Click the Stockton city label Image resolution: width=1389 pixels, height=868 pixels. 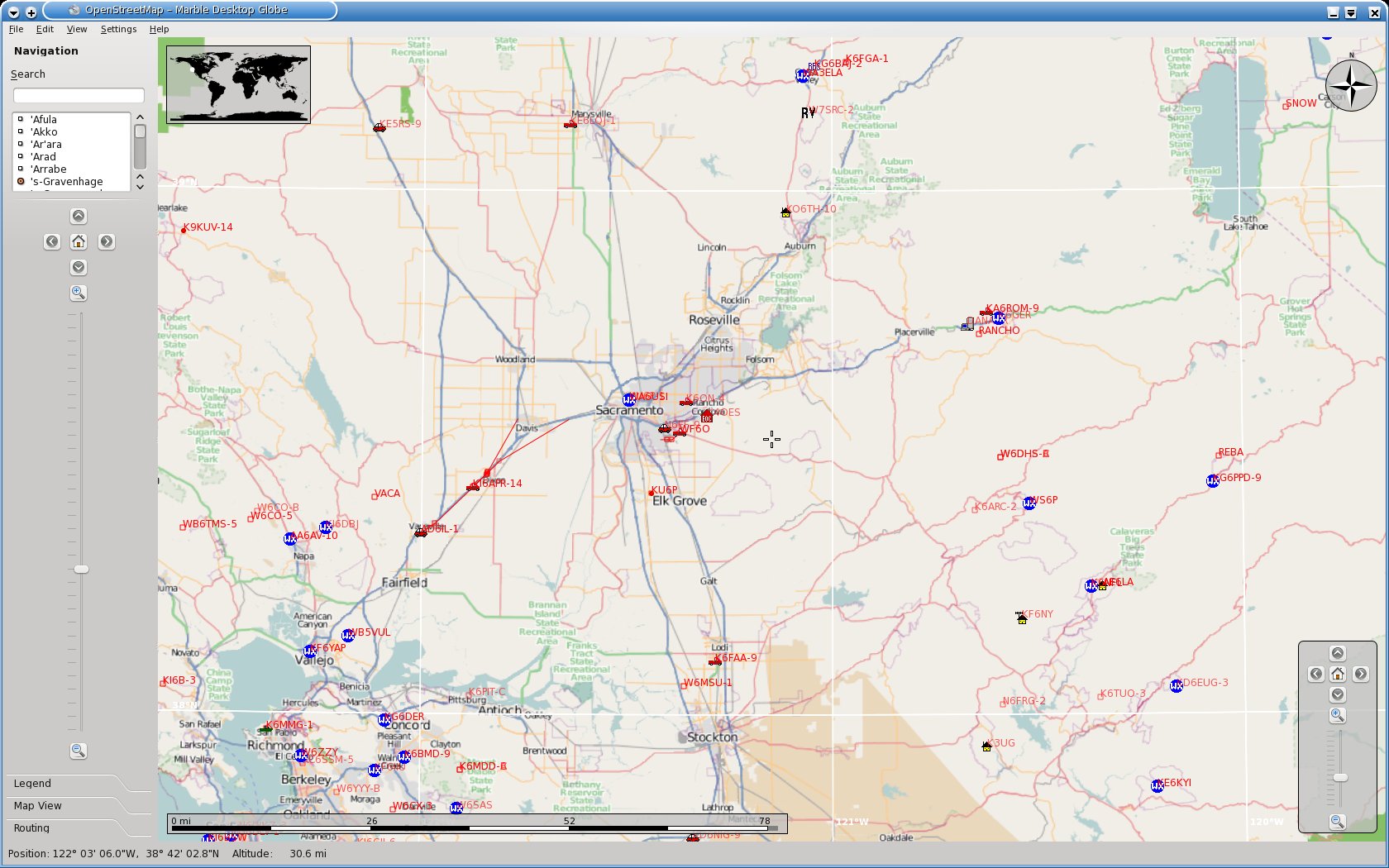[712, 737]
